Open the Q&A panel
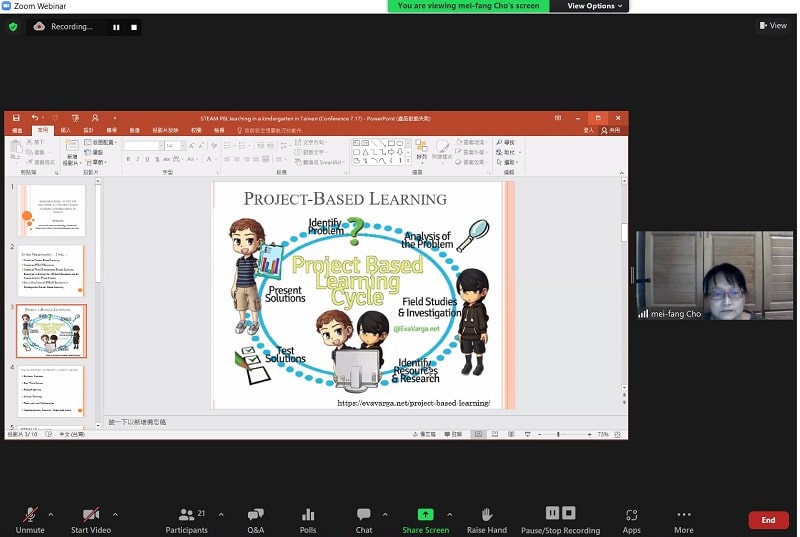800x537 pixels. [x=255, y=519]
